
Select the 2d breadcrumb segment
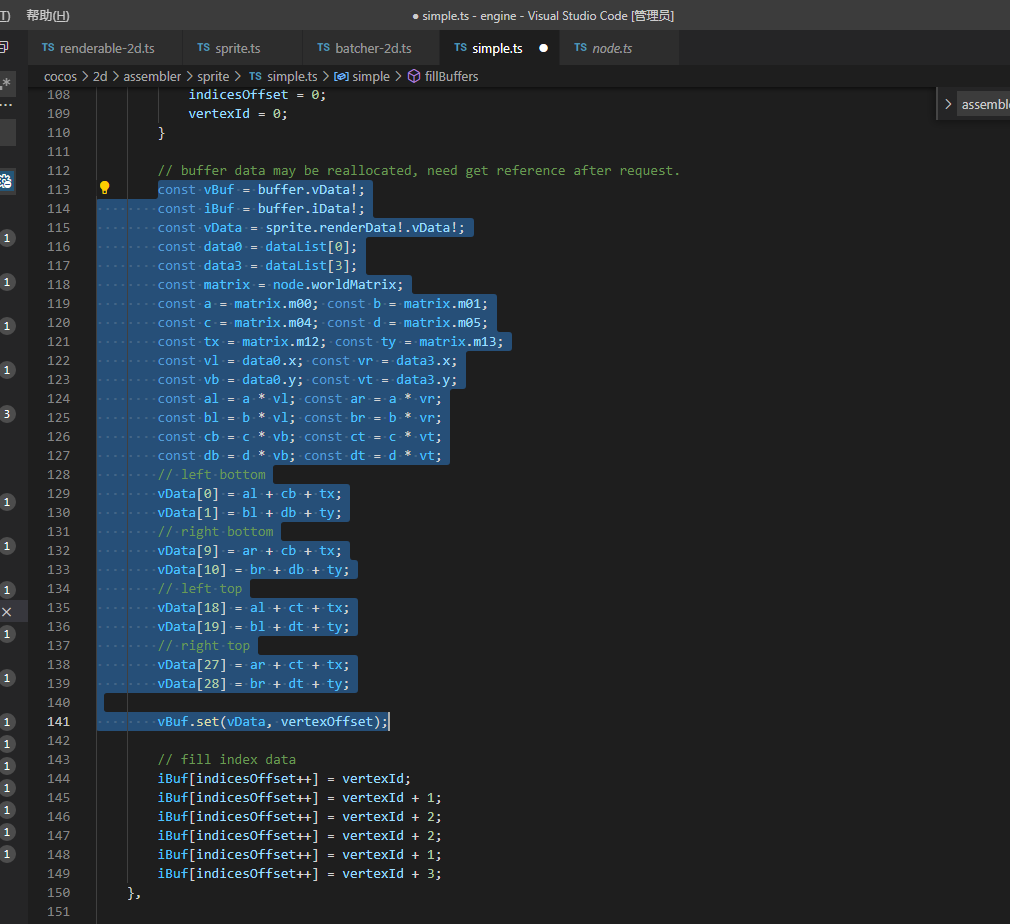pos(100,76)
